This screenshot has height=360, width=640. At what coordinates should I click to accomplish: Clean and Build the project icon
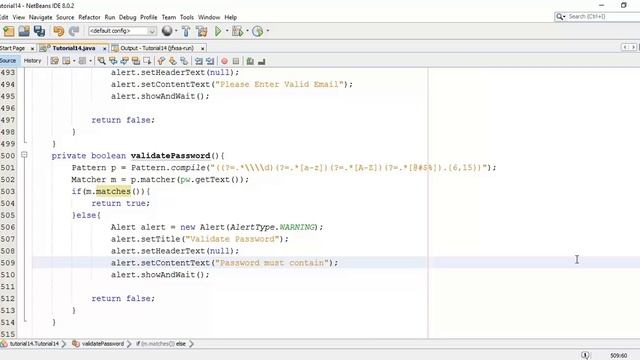202,31
